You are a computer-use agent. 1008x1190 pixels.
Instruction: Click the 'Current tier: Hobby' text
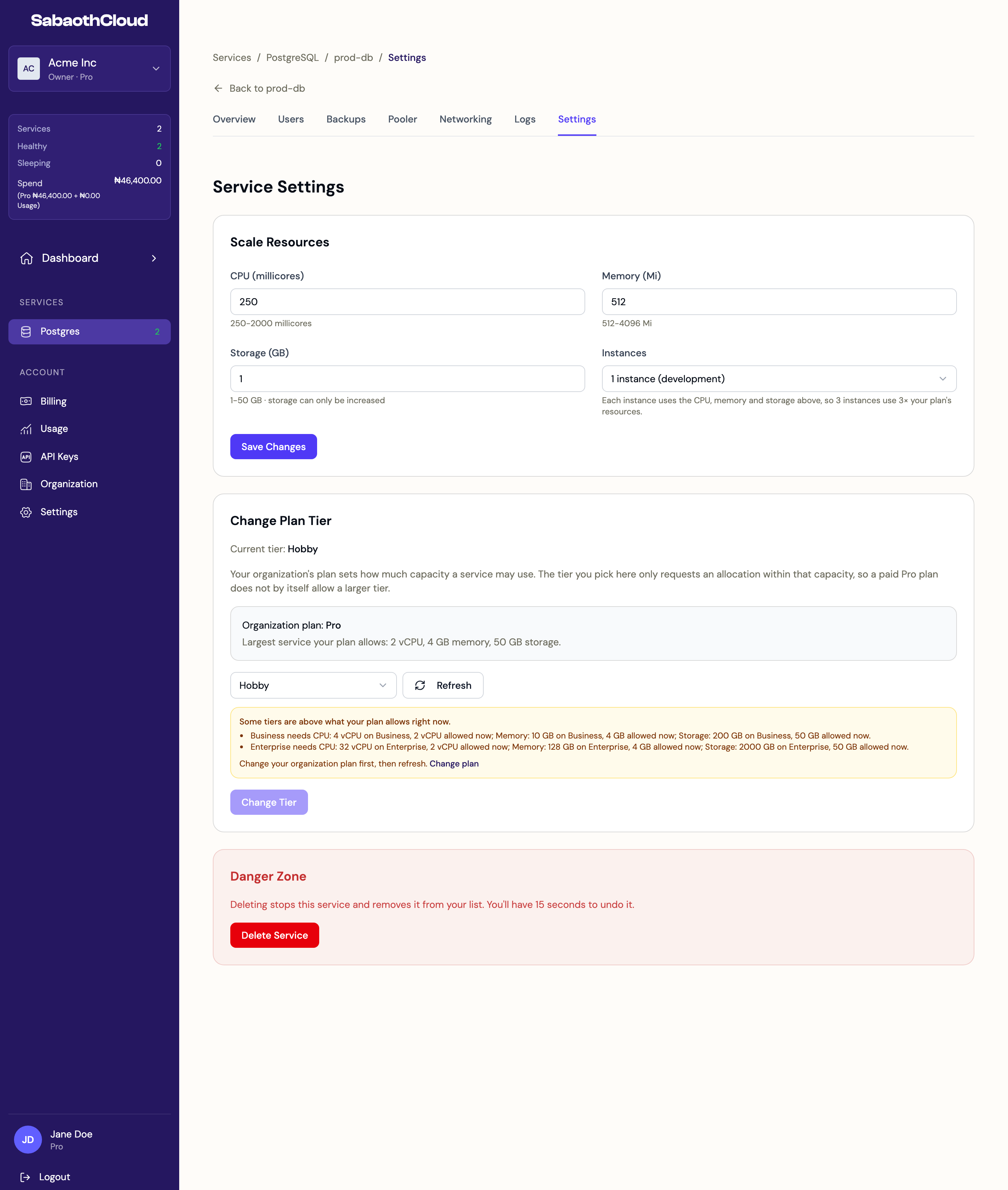point(274,549)
